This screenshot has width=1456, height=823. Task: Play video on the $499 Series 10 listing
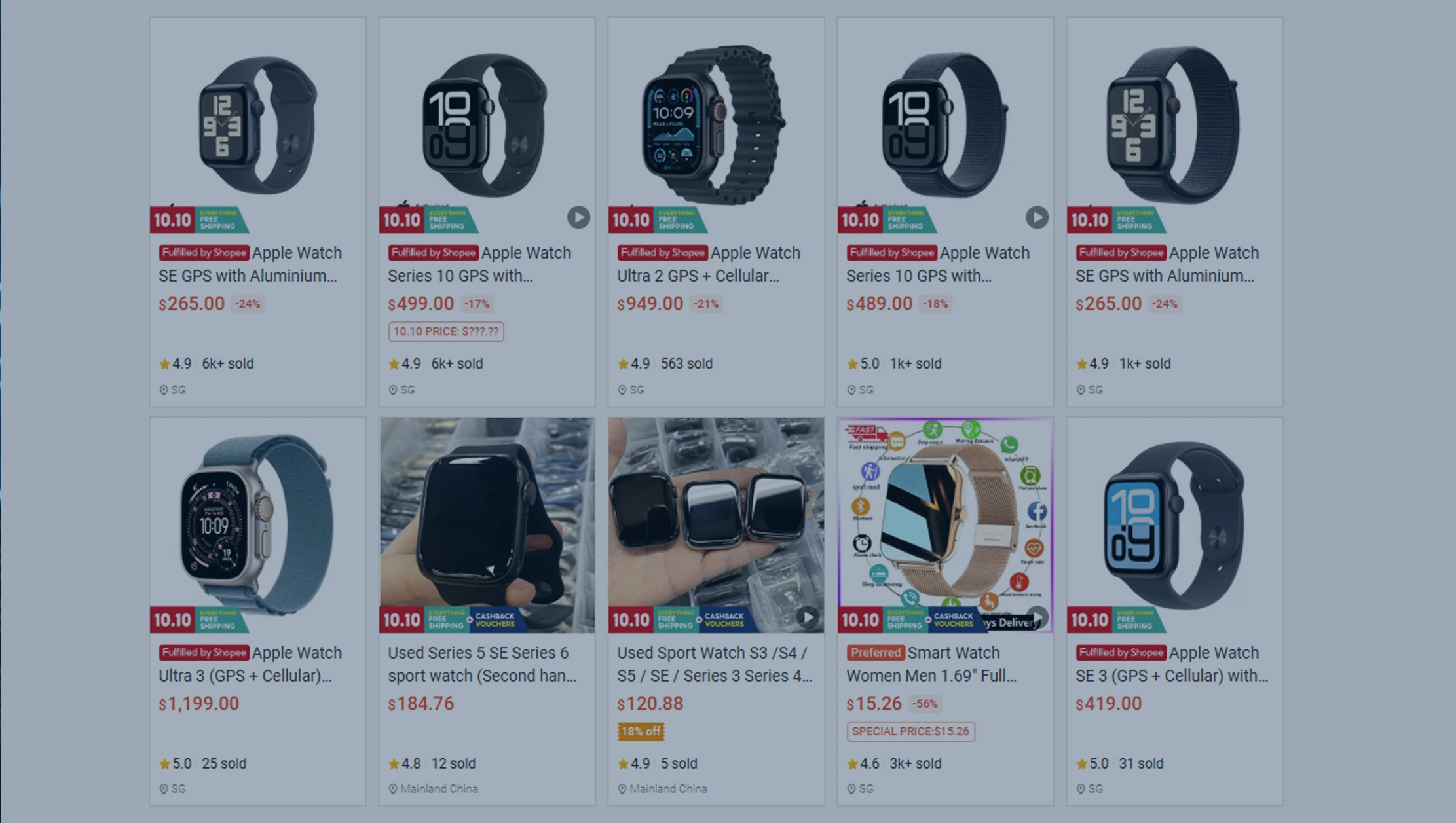[578, 217]
